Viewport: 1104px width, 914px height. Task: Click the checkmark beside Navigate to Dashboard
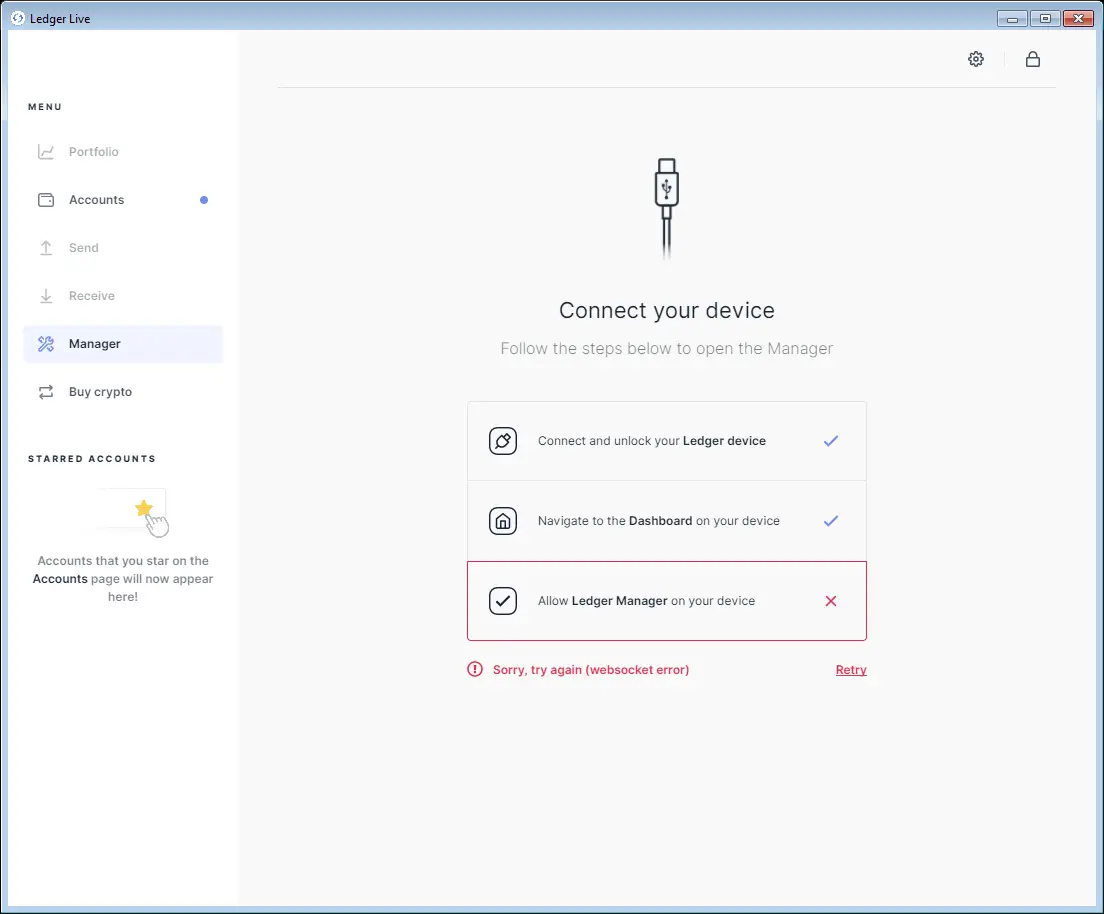point(831,521)
